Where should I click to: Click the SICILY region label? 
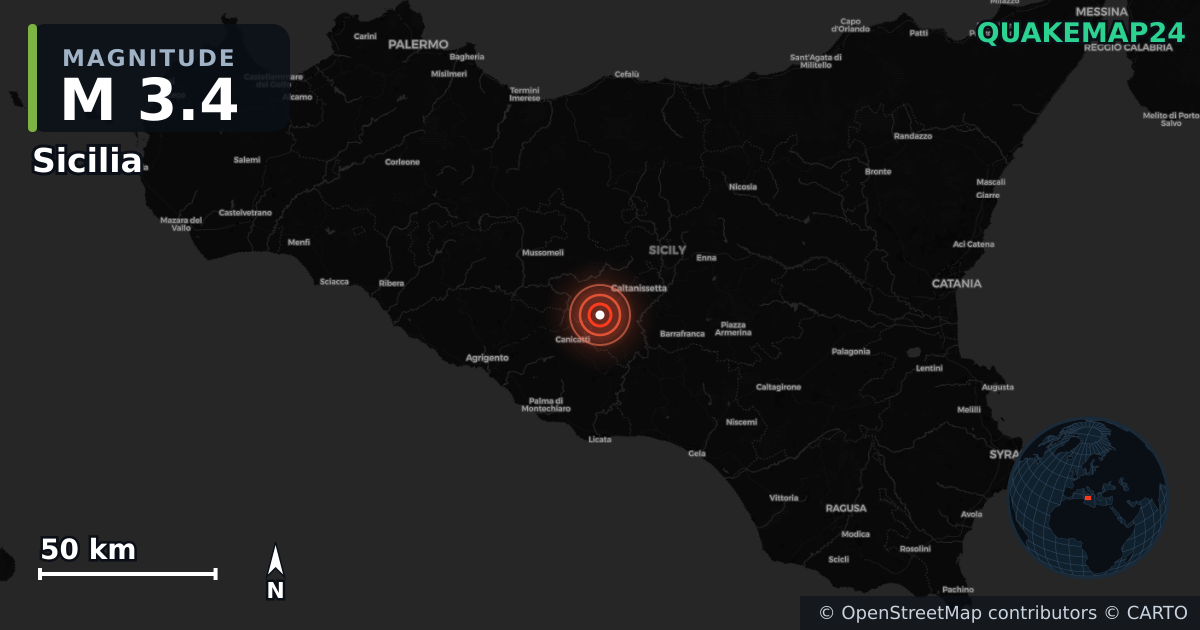point(668,249)
